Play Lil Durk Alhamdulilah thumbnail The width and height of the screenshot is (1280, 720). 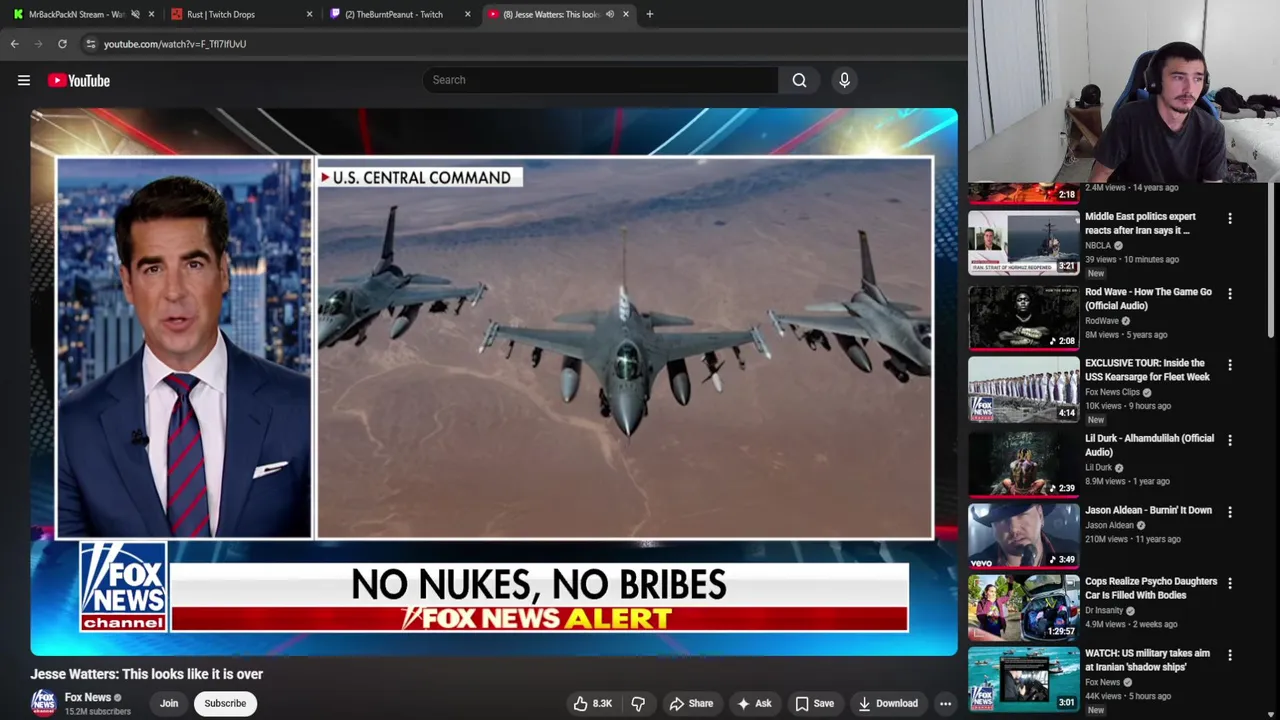point(1024,464)
